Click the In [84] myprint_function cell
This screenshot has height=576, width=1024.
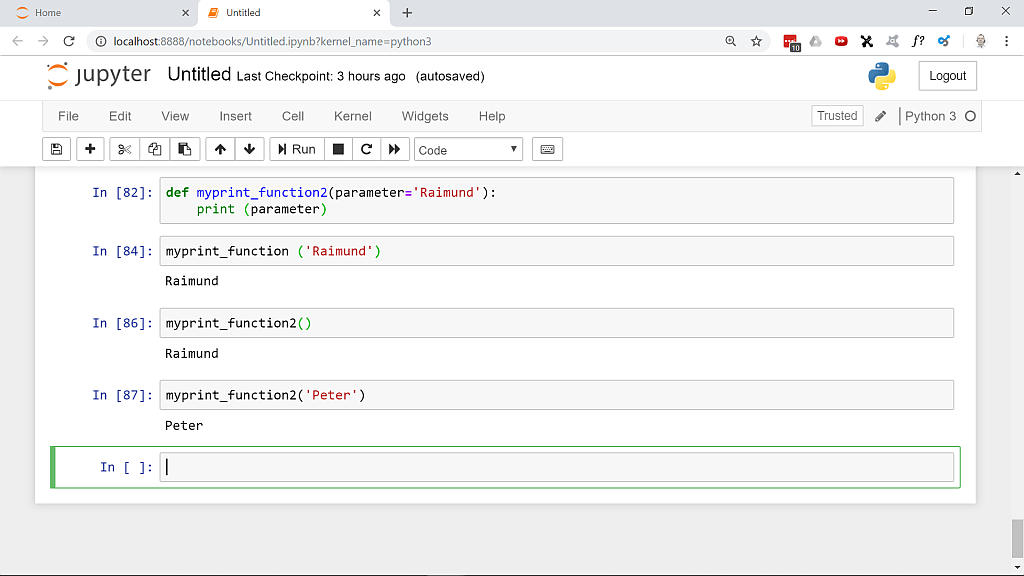pyautogui.click(x=556, y=251)
